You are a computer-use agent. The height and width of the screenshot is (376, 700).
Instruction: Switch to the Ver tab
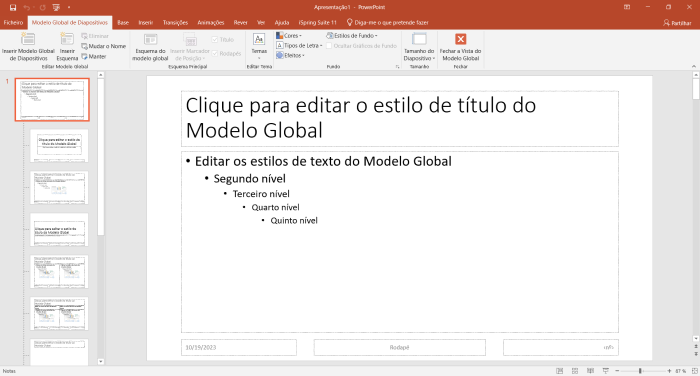[261, 22]
